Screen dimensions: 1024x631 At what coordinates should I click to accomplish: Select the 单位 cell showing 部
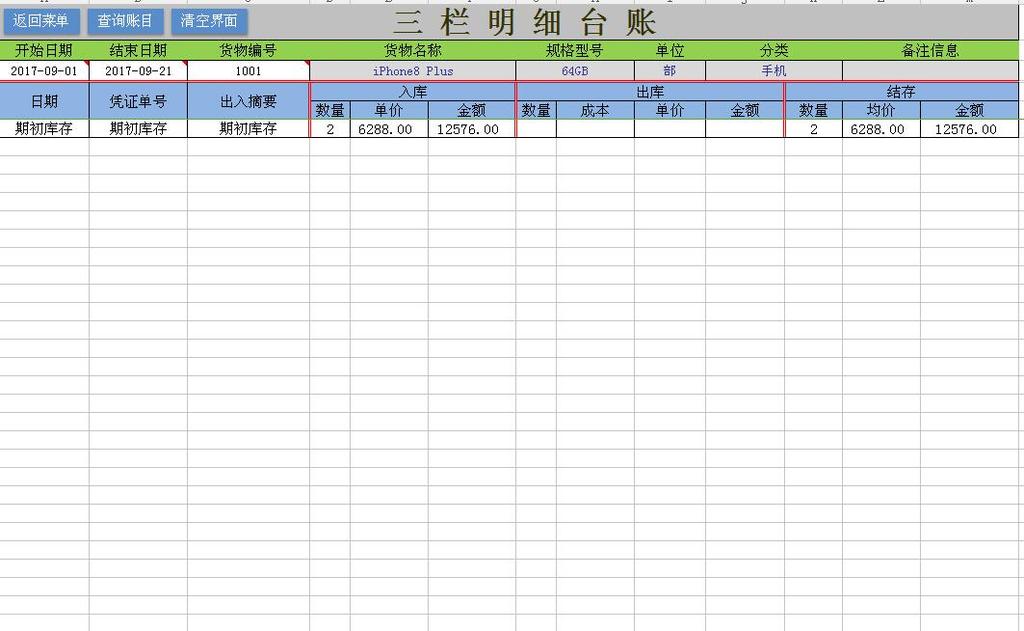point(668,70)
